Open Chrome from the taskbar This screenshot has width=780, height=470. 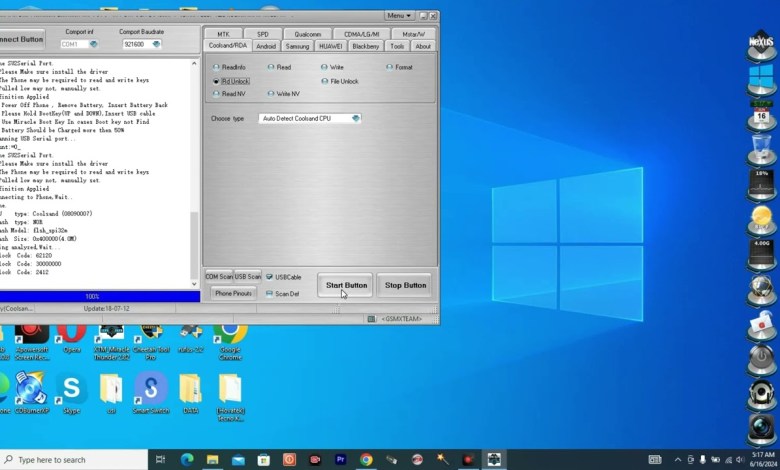tap(366, 460)
